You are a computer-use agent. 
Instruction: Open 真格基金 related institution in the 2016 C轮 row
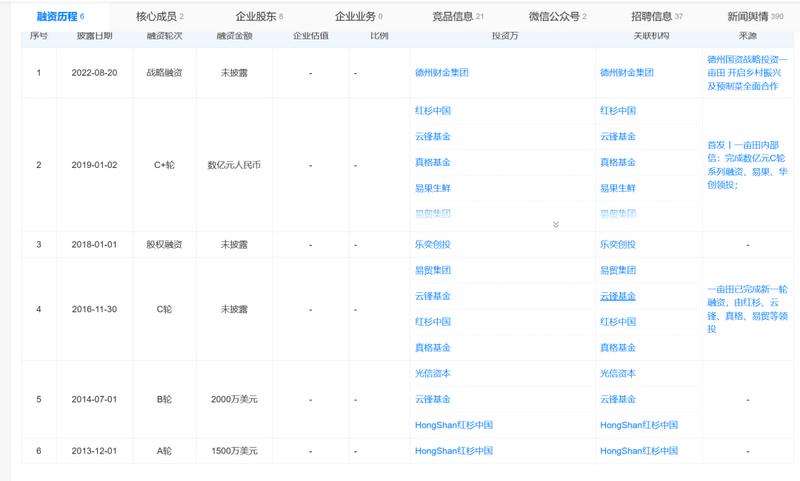(x=618, y=347)
